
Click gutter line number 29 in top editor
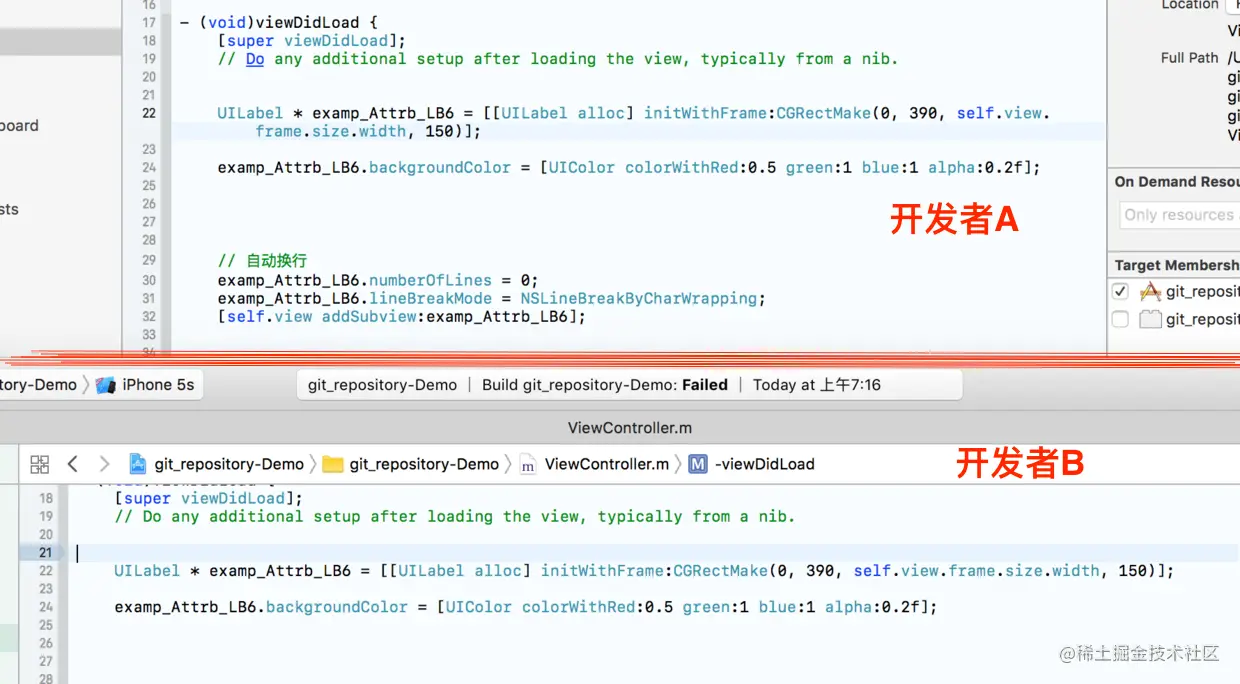(149, 261)
